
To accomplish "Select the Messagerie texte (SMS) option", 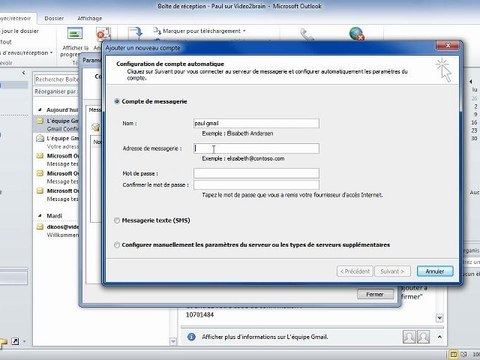I will [x=117, y=221].
